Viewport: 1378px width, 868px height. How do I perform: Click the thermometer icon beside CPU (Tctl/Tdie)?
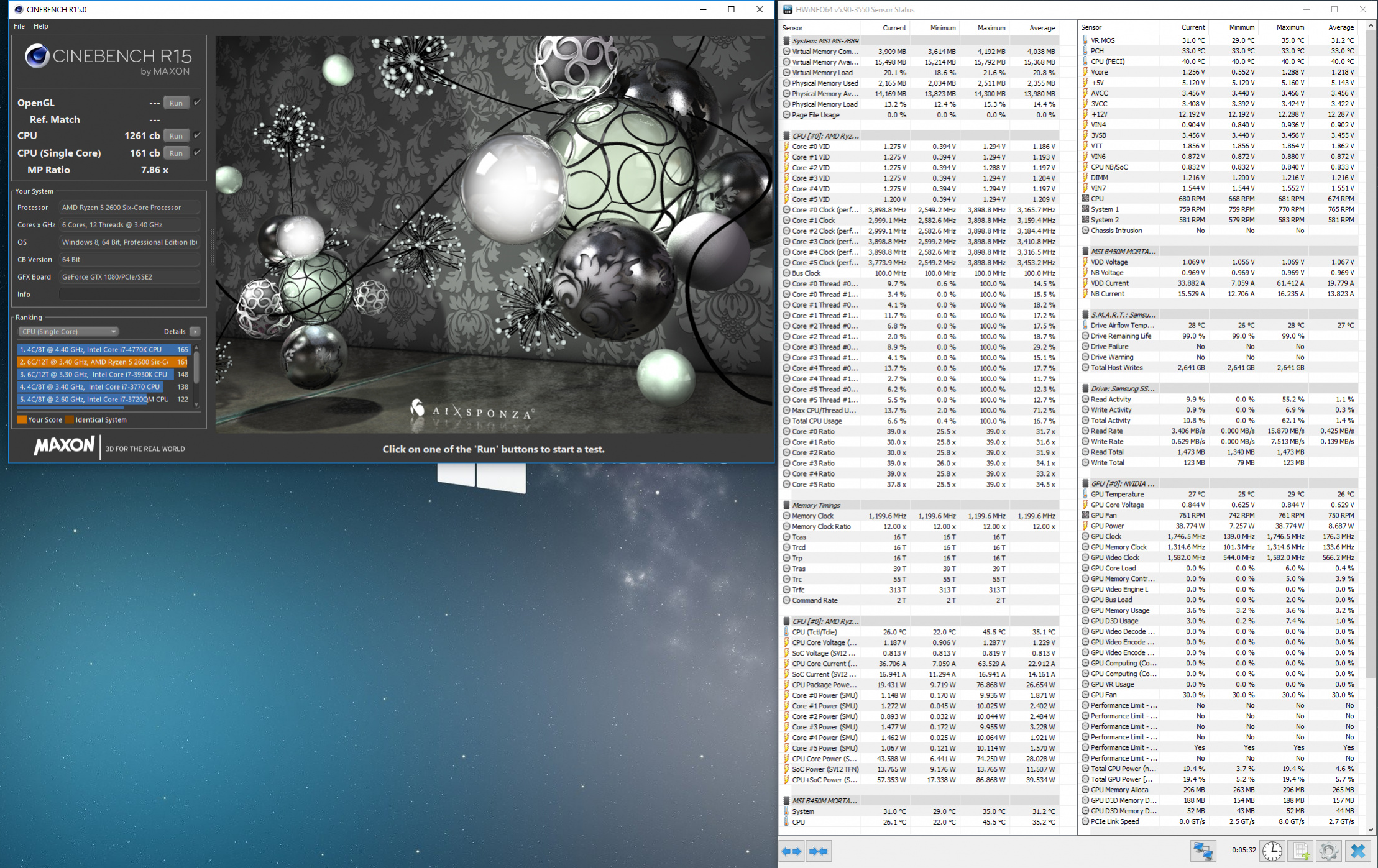tap(786, 632)
